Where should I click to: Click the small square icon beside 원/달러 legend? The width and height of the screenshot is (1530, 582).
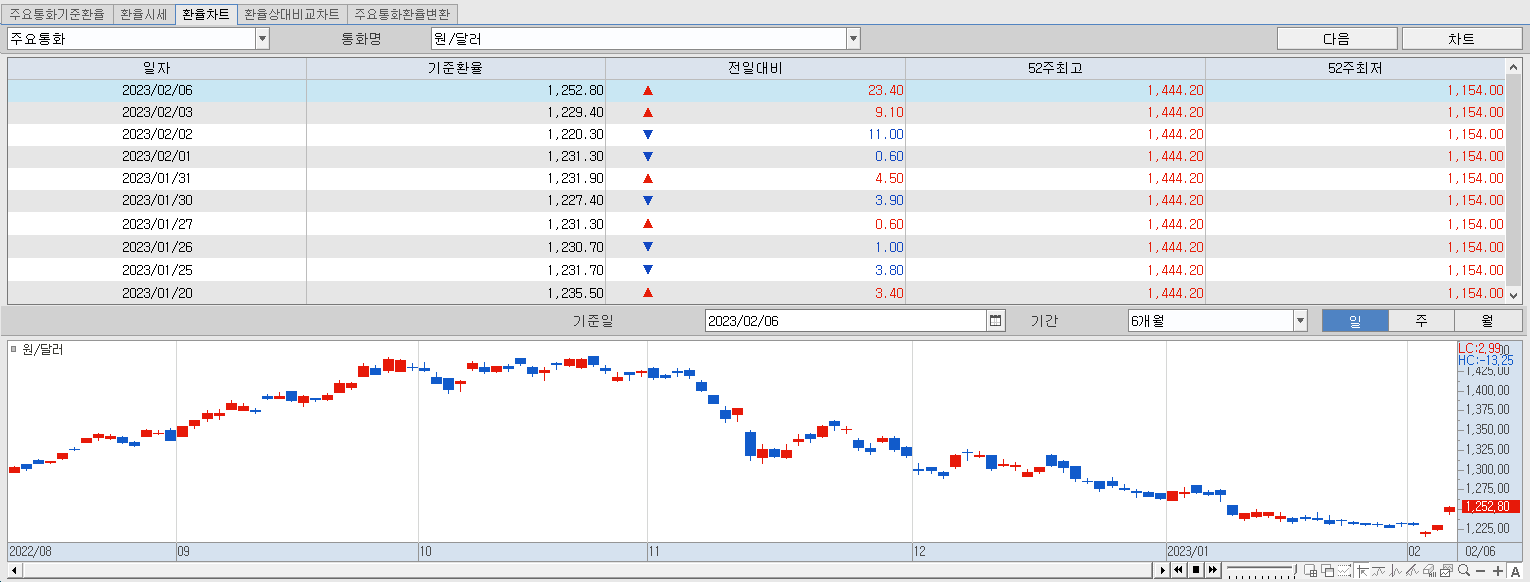pyautogui.click(x=13, y=349)
